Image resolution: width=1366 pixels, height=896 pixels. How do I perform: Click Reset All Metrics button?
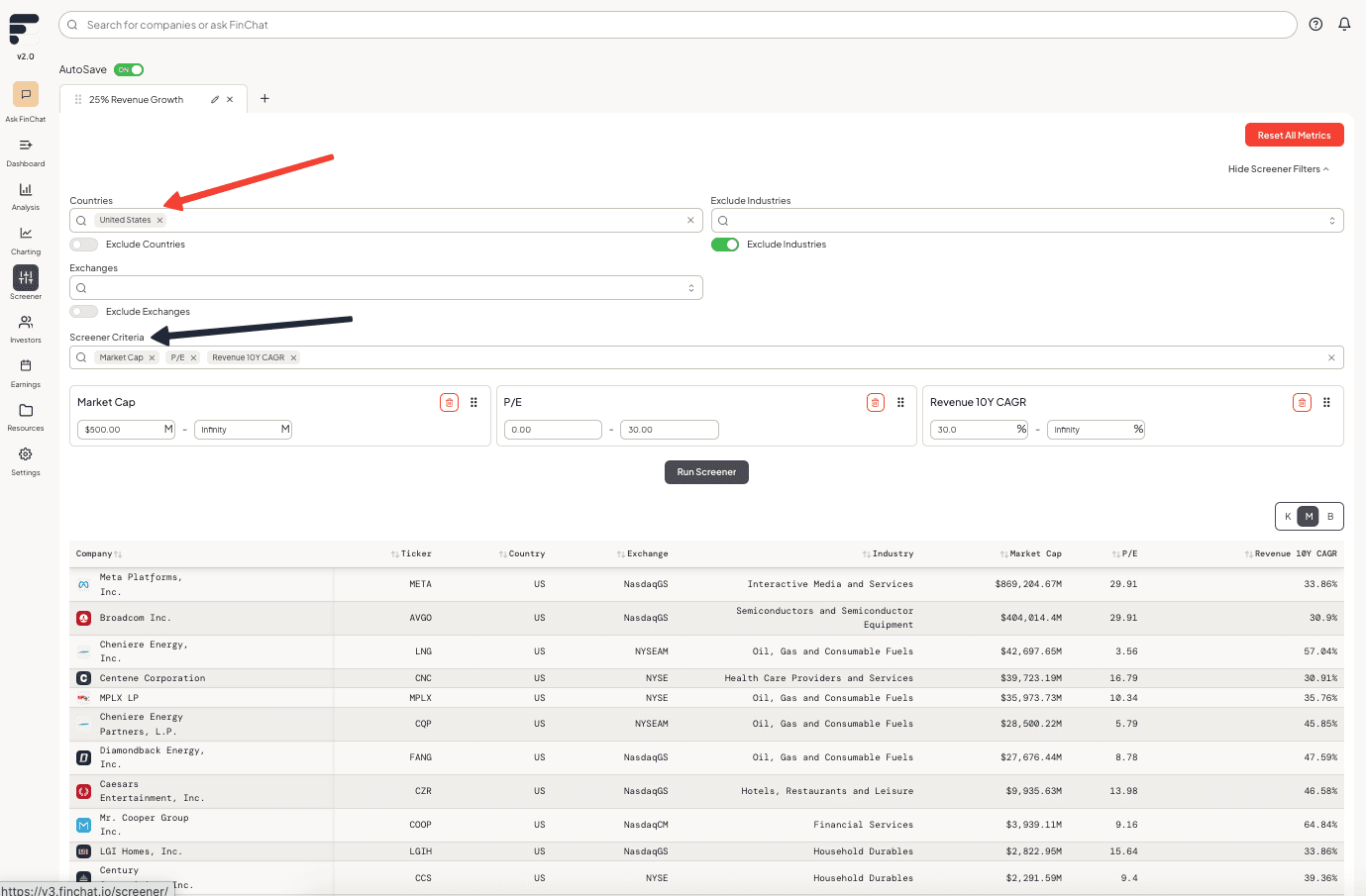pyautogui.click(x=1294, y=136)
